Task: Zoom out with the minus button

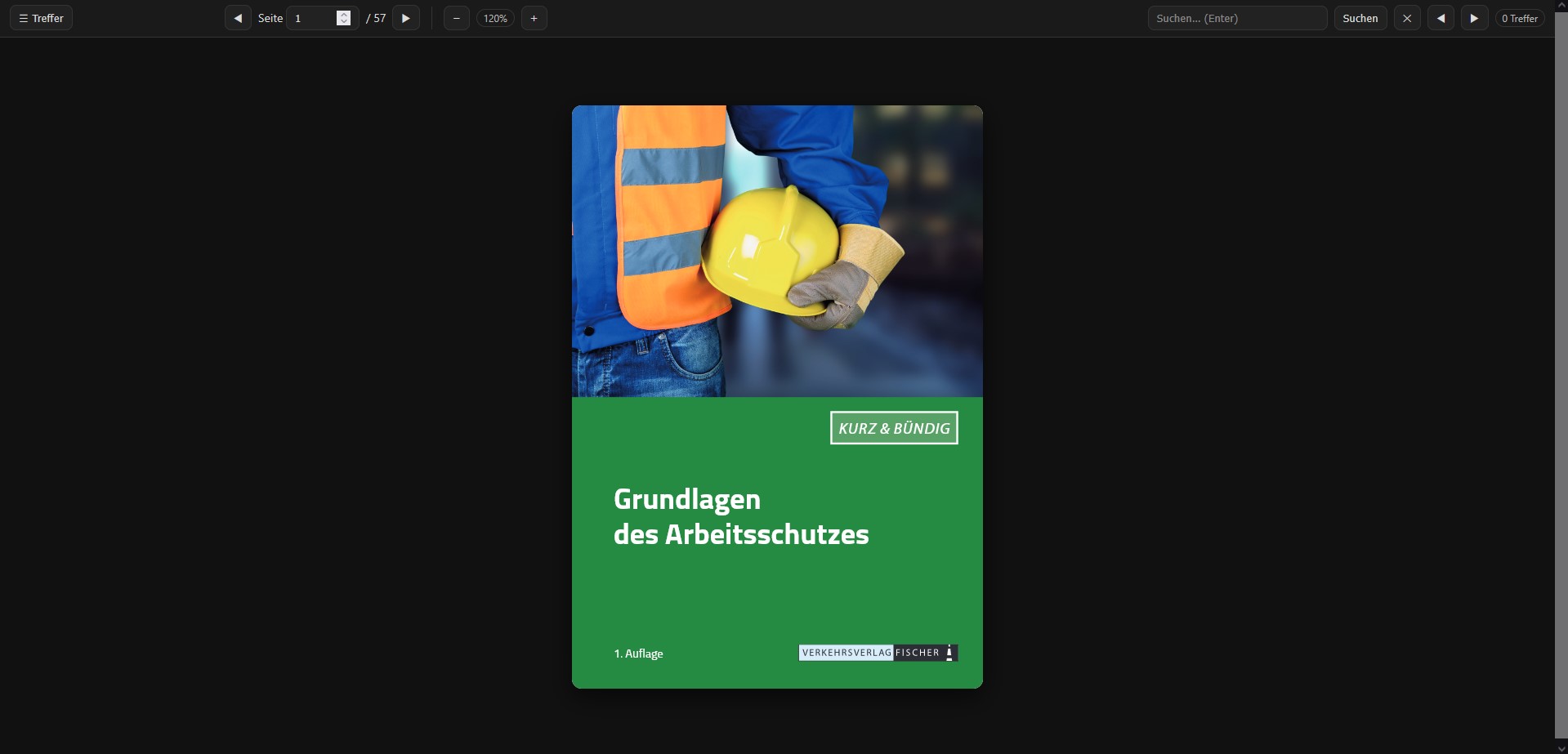Action: (456, 18)
